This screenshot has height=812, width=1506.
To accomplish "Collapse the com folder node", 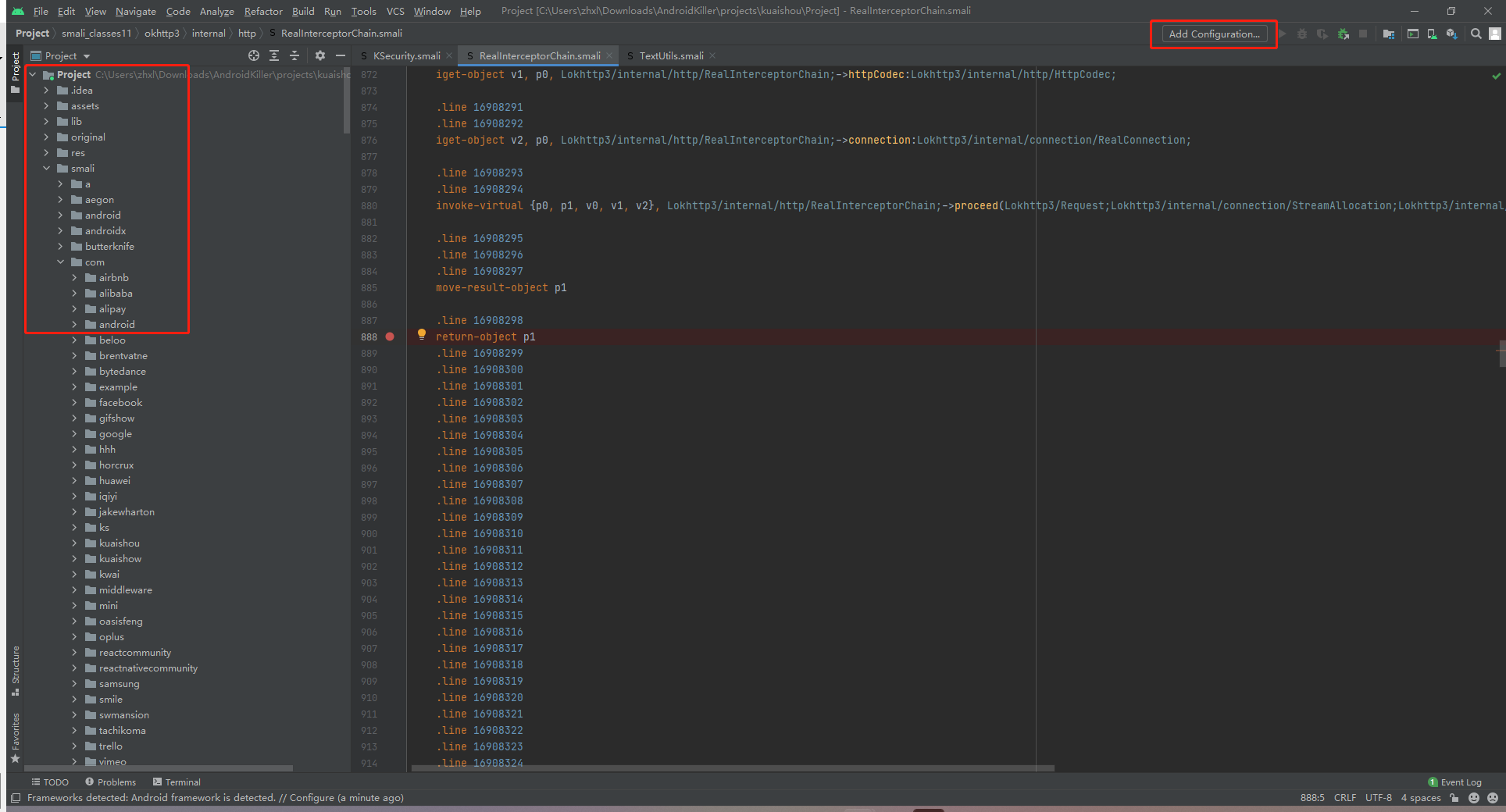I will [60, 262].
